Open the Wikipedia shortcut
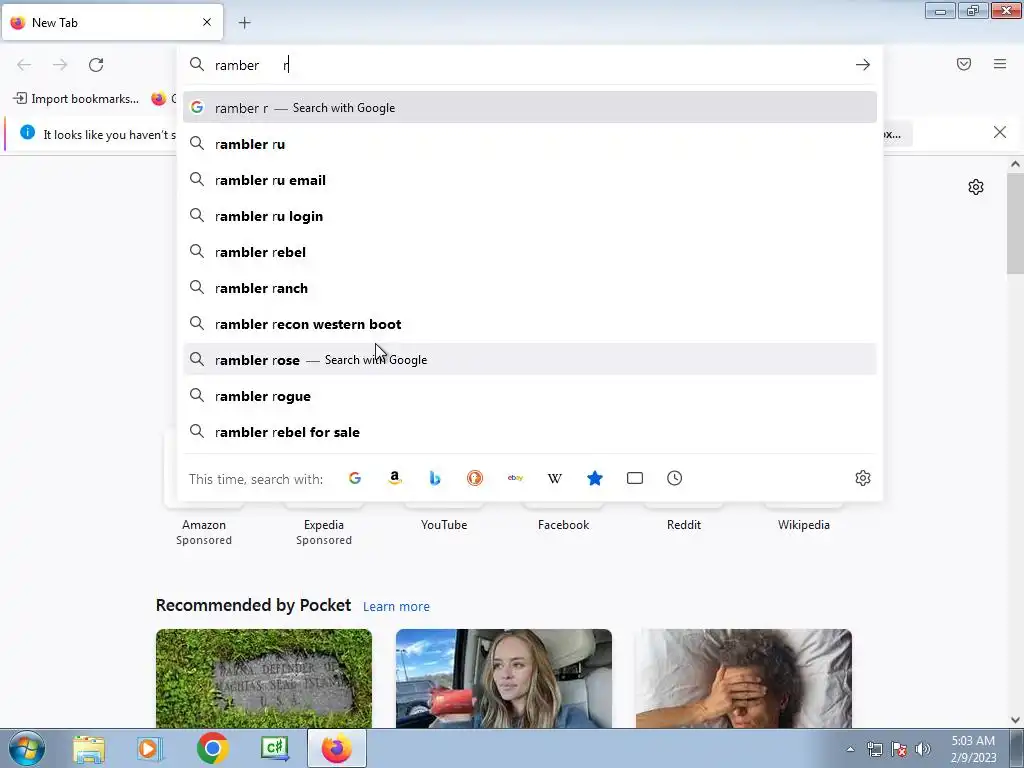The height and width of the screenshot is (768, 1024). click(804, 524)
